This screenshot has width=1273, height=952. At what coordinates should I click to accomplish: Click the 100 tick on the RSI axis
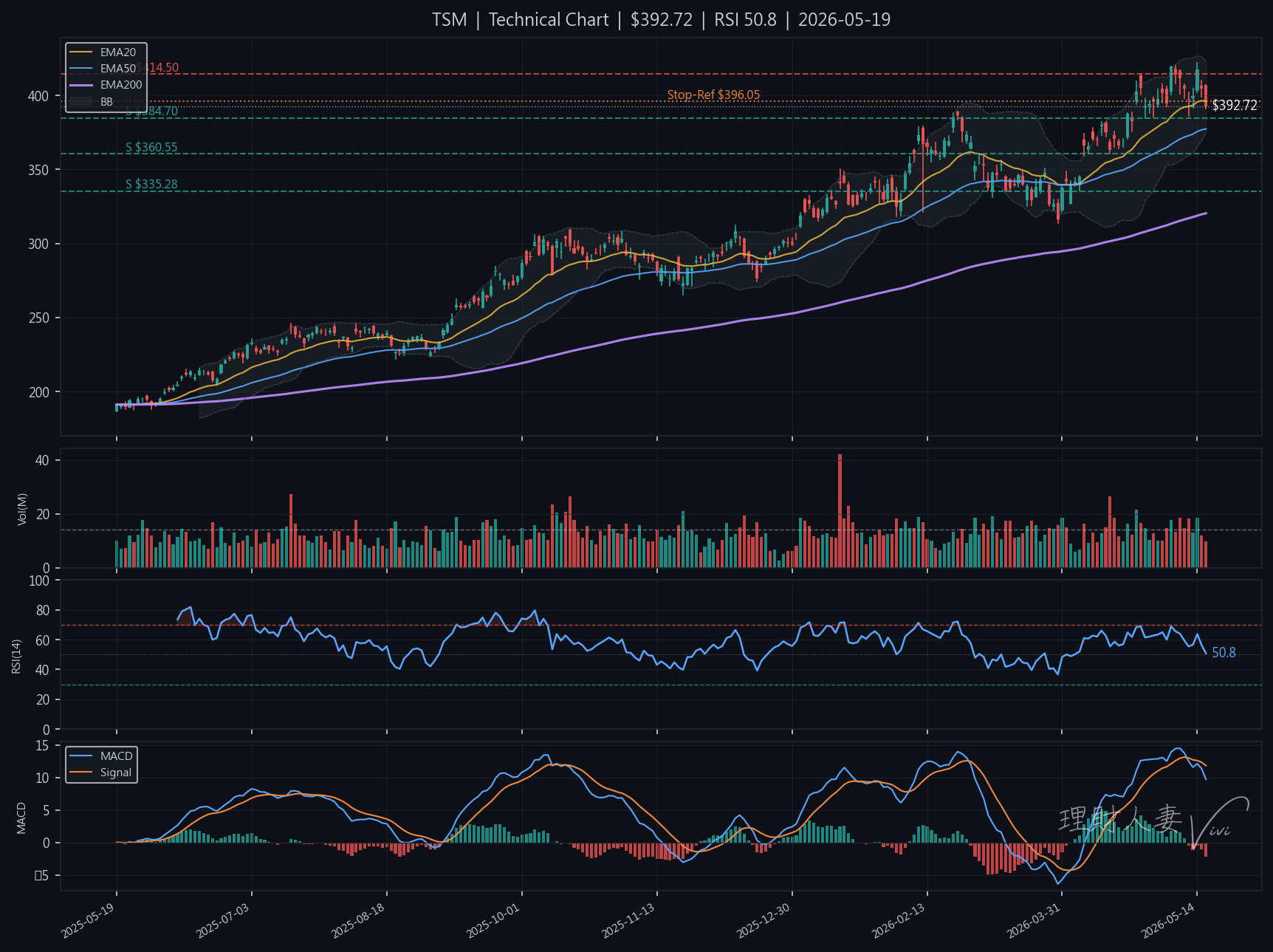pos(39,581)
